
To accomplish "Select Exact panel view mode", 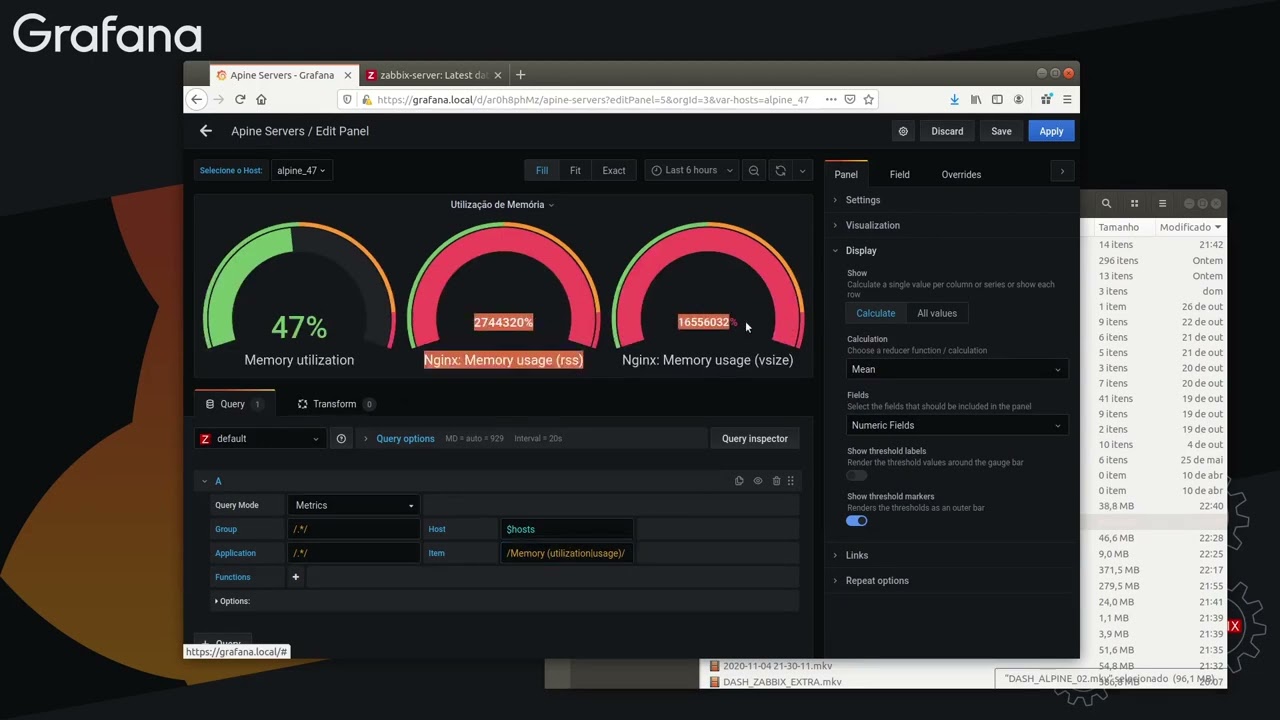I will [x=614, y=170].
